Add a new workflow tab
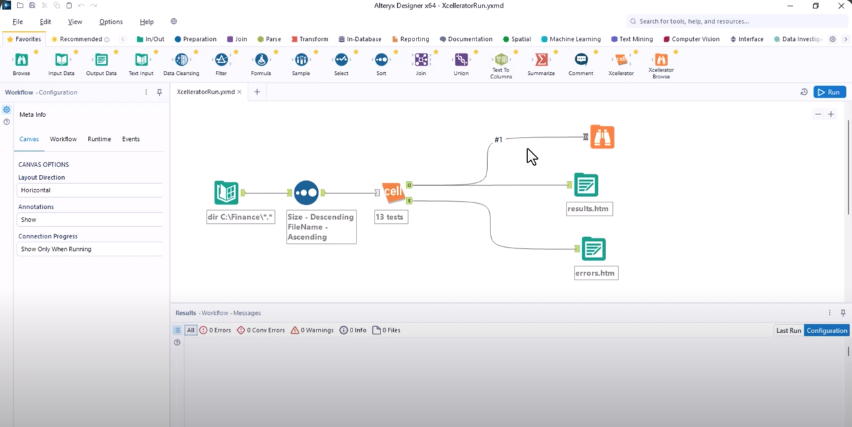Viewport: 852px width, 427px height. tap(257, 92)
